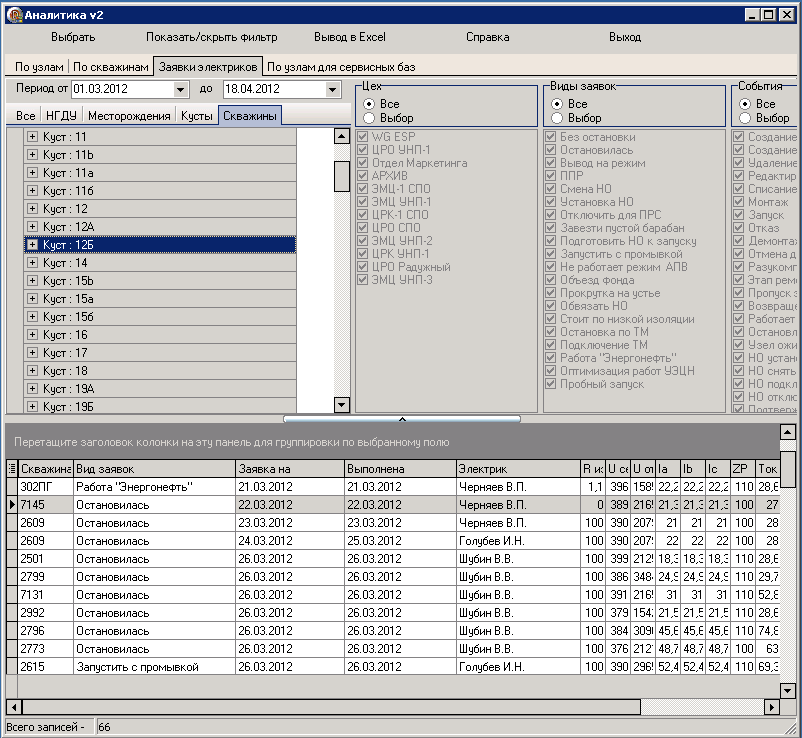Expand the Куст : 12А tree node
Screen dimensions: 802x738
click(x=32, y=227)
